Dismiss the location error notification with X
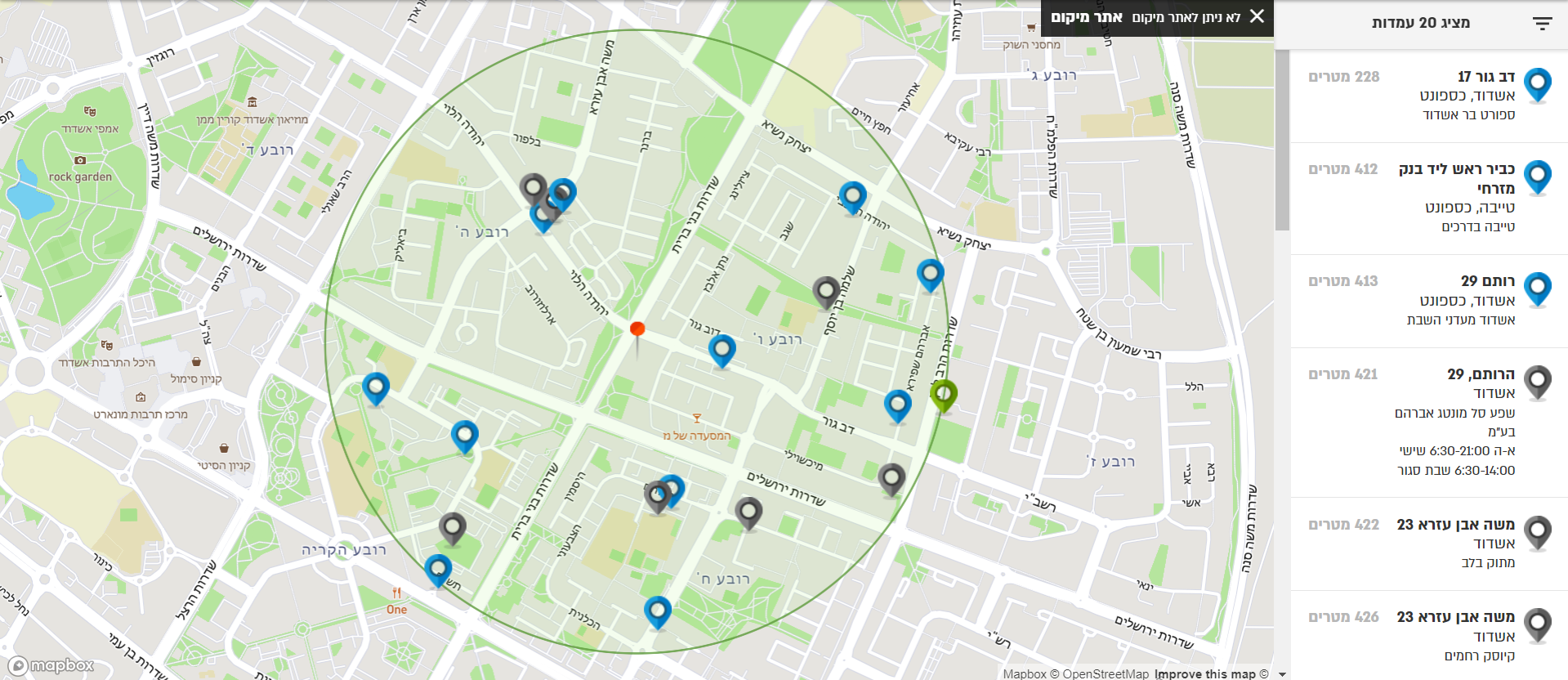Screen dimensions: 1568x680 [x=1257, y=16]
